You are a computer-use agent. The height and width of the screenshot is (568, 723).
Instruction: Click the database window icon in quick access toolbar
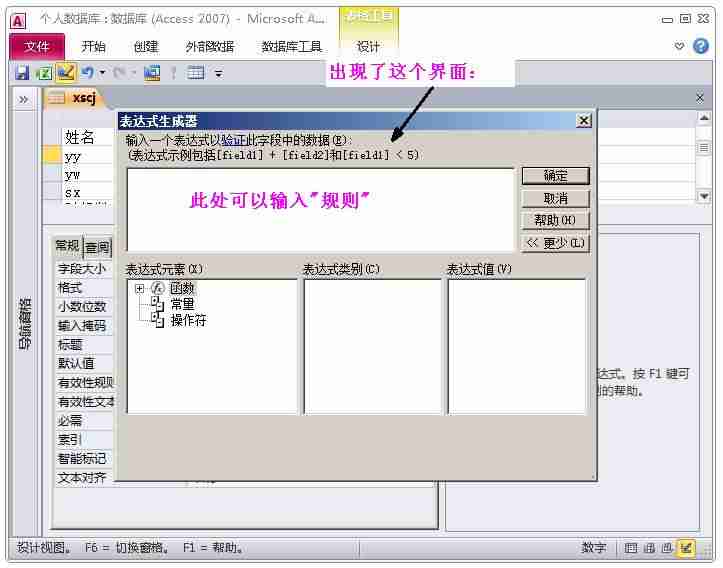pyautogui.click(x=152, y=73)
